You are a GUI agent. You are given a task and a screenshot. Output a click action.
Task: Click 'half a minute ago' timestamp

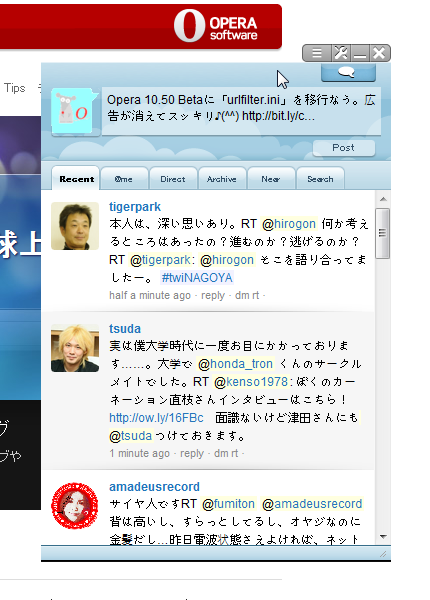point(150,295)
